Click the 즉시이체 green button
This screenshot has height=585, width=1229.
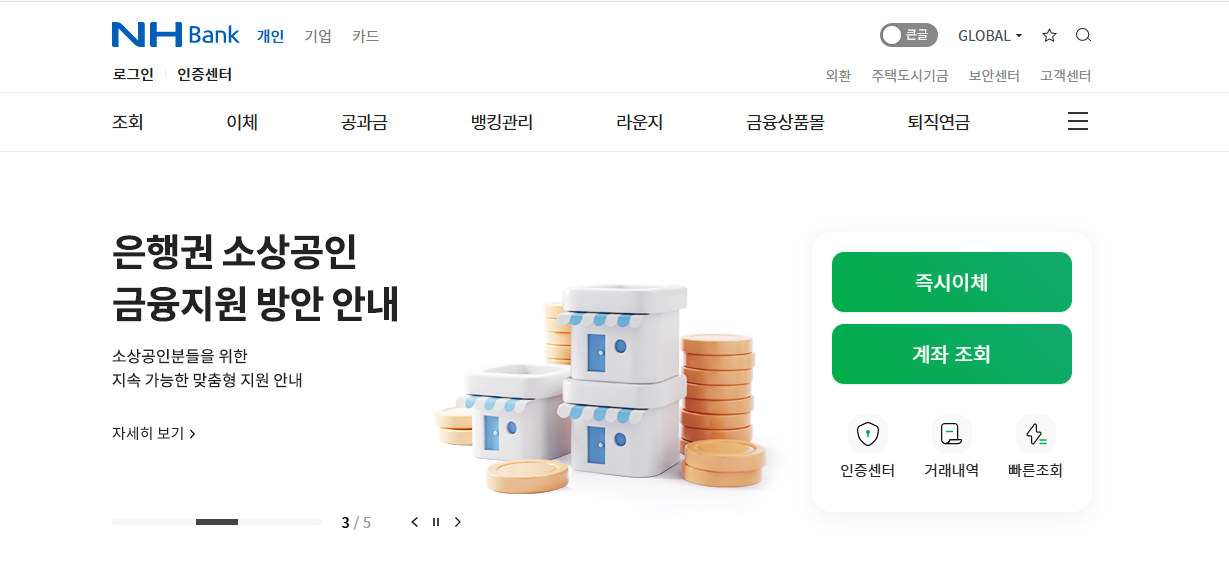coord(952,282)
